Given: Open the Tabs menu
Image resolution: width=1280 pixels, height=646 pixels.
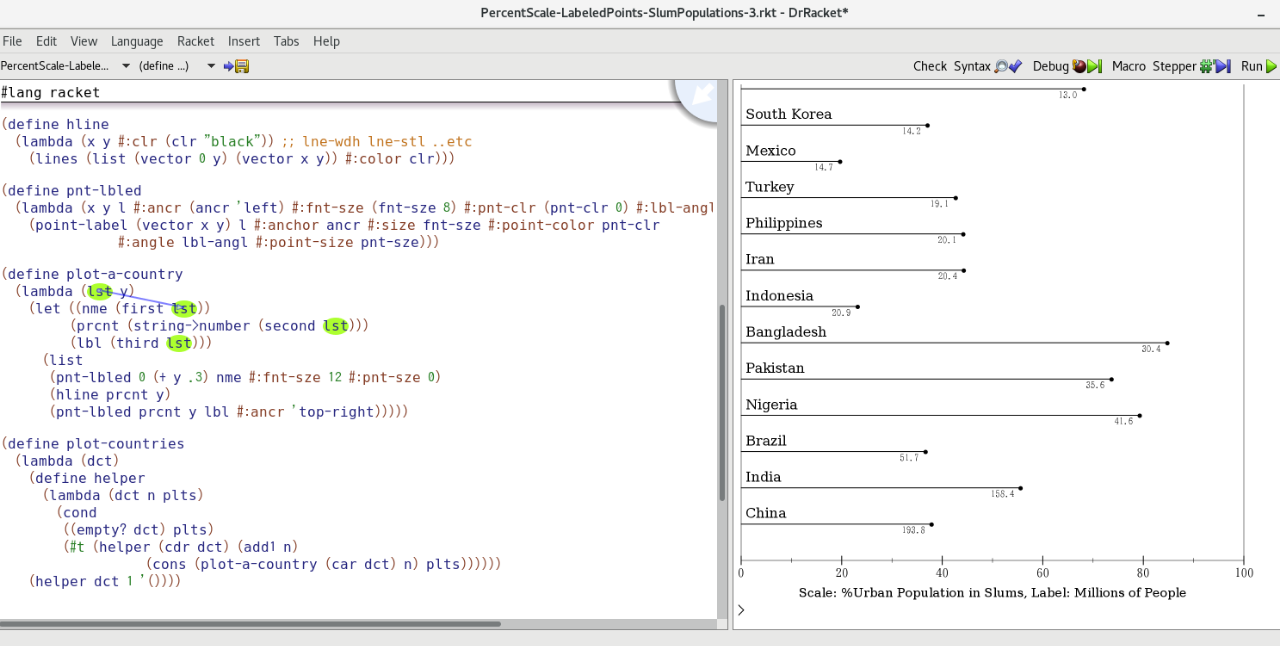Looking at the screenshot, I should [287, 41].
